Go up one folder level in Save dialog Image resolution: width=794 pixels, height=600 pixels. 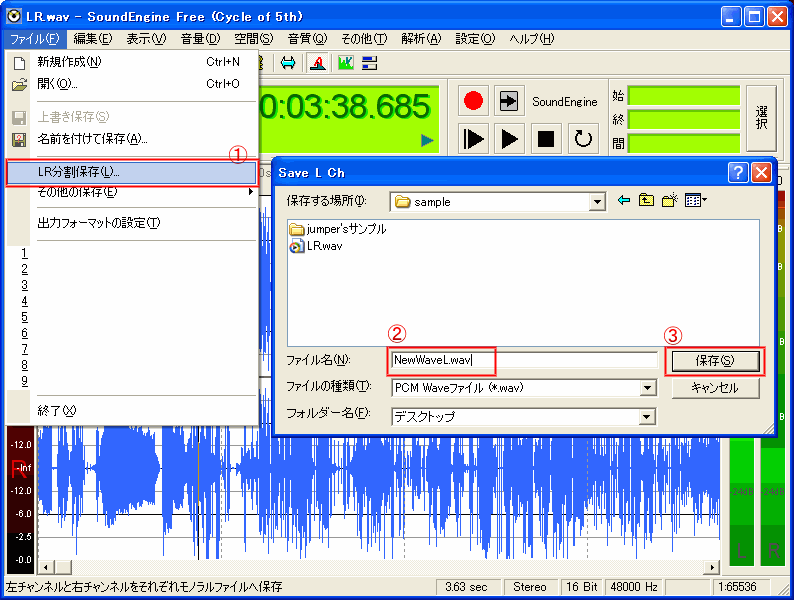pyautogui.click(x=647, y=201)
